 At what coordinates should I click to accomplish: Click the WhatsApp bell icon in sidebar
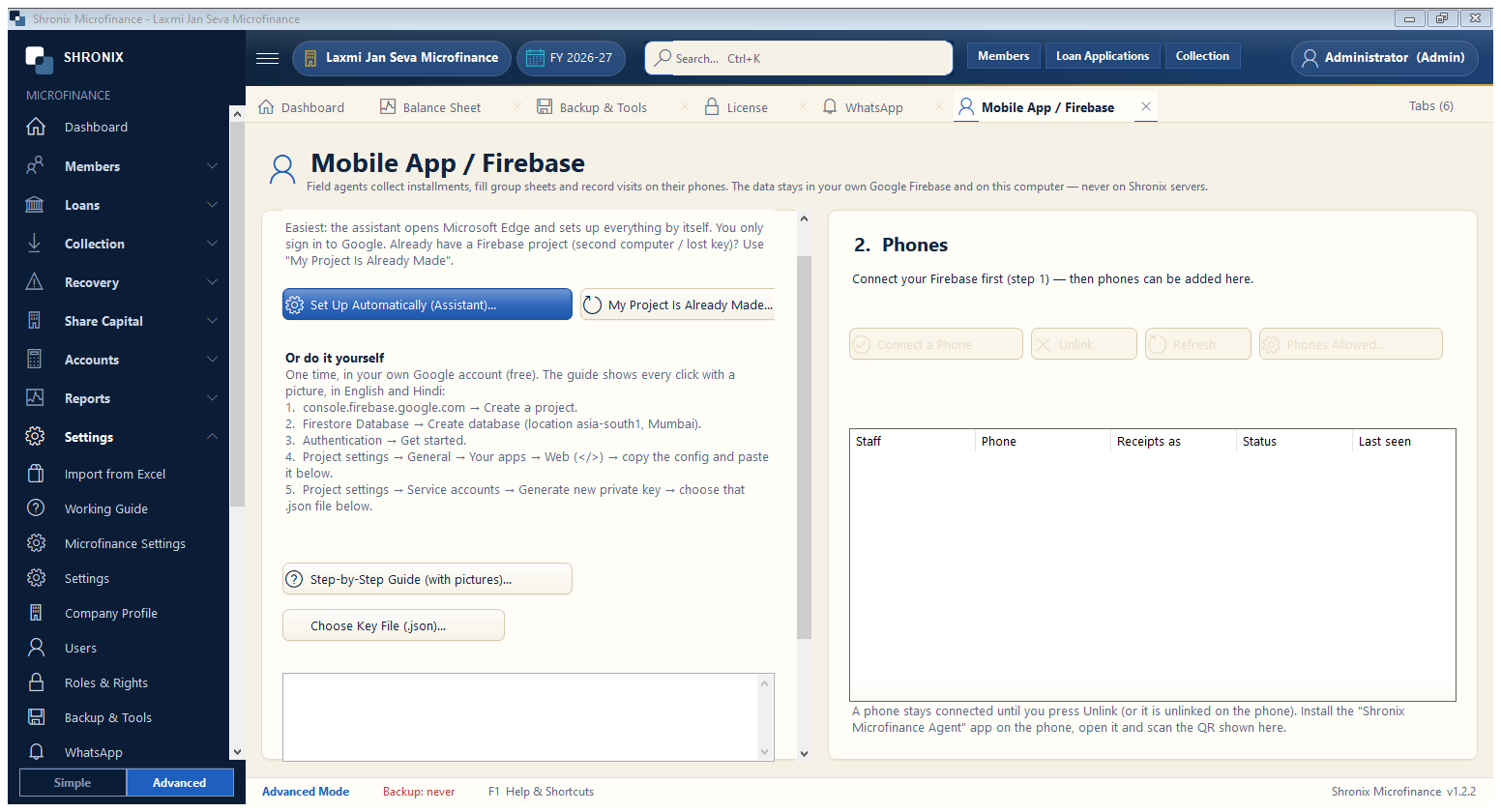[x=36, y=752]
